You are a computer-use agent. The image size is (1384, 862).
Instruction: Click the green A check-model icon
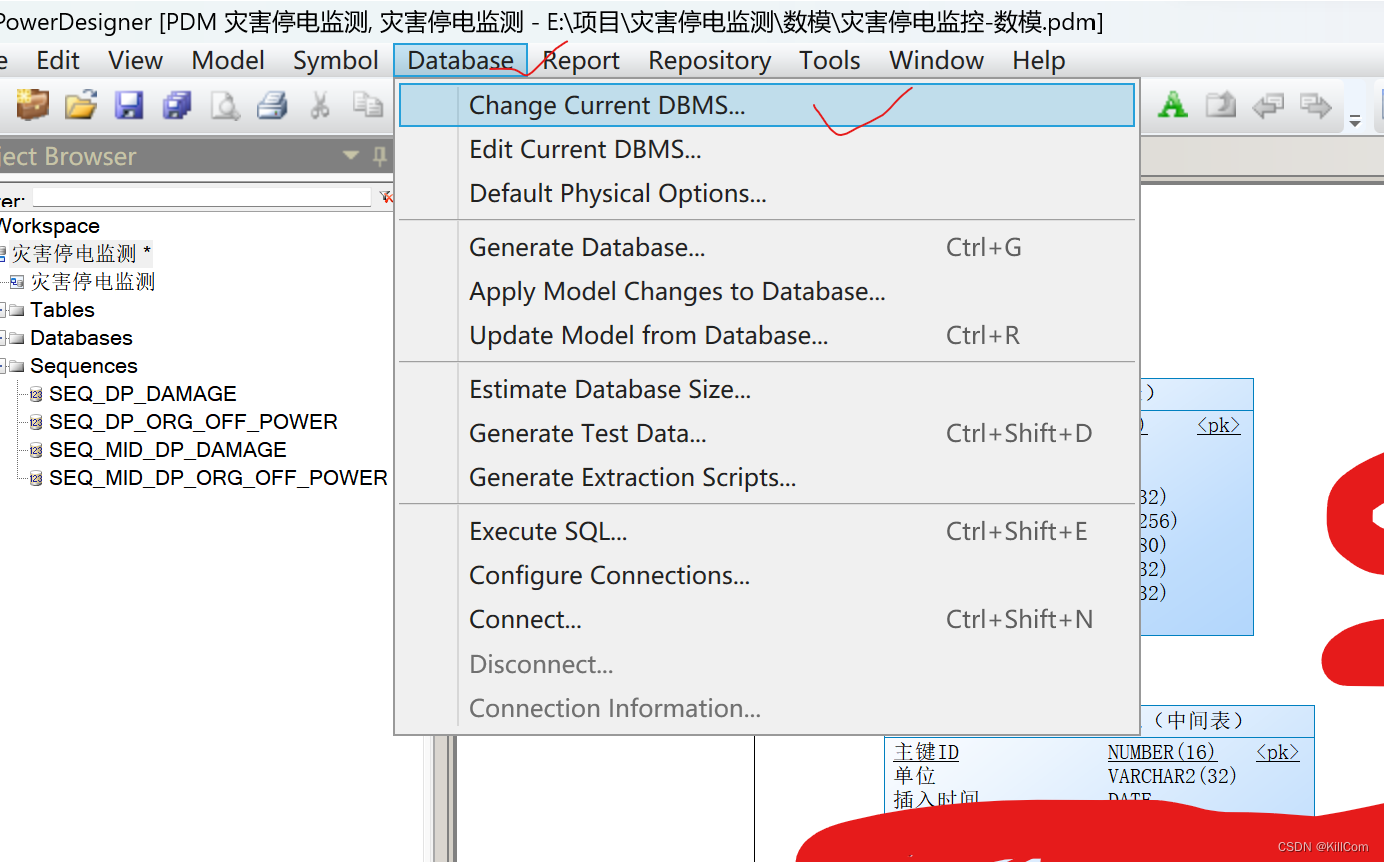(1172, 104)
